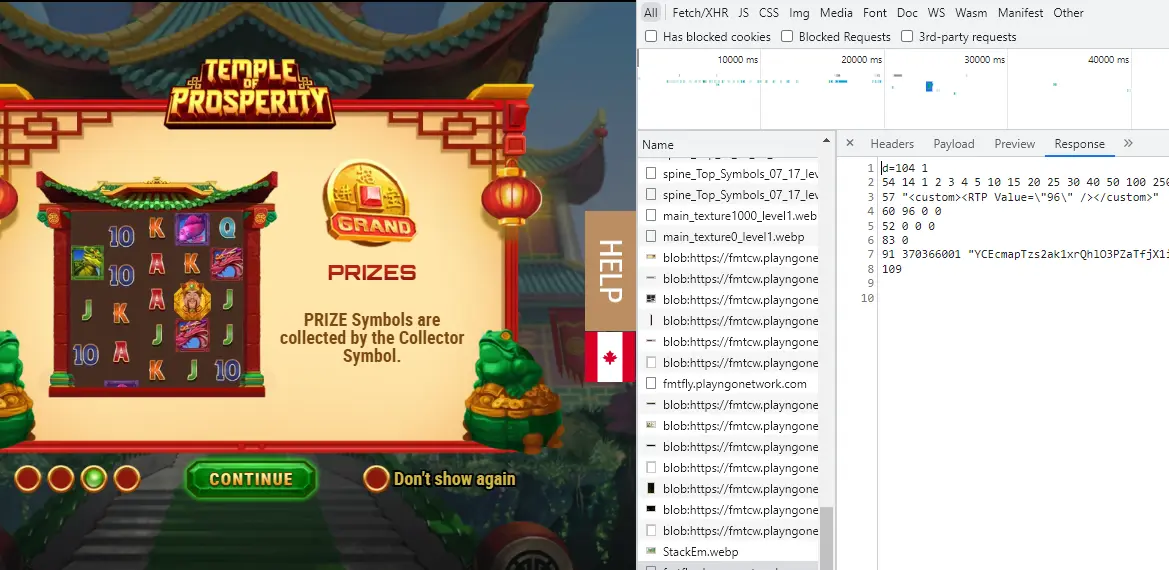The width and height of the screenshot is (1169, 570).
Task: Click file icon beside fmtfly.playngonetwork.com
Action: click(651, 384)
